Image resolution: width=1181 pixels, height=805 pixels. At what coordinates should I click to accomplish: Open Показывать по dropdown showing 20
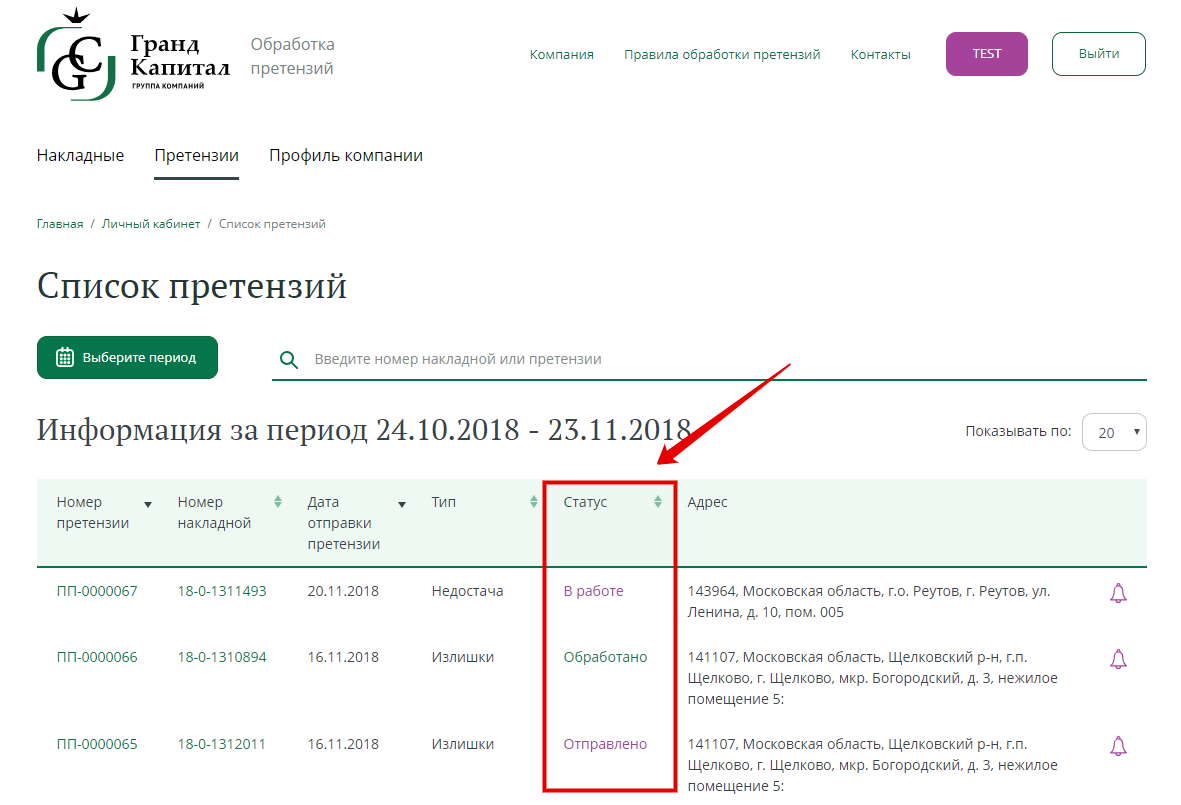click(x=1114, y=432)
